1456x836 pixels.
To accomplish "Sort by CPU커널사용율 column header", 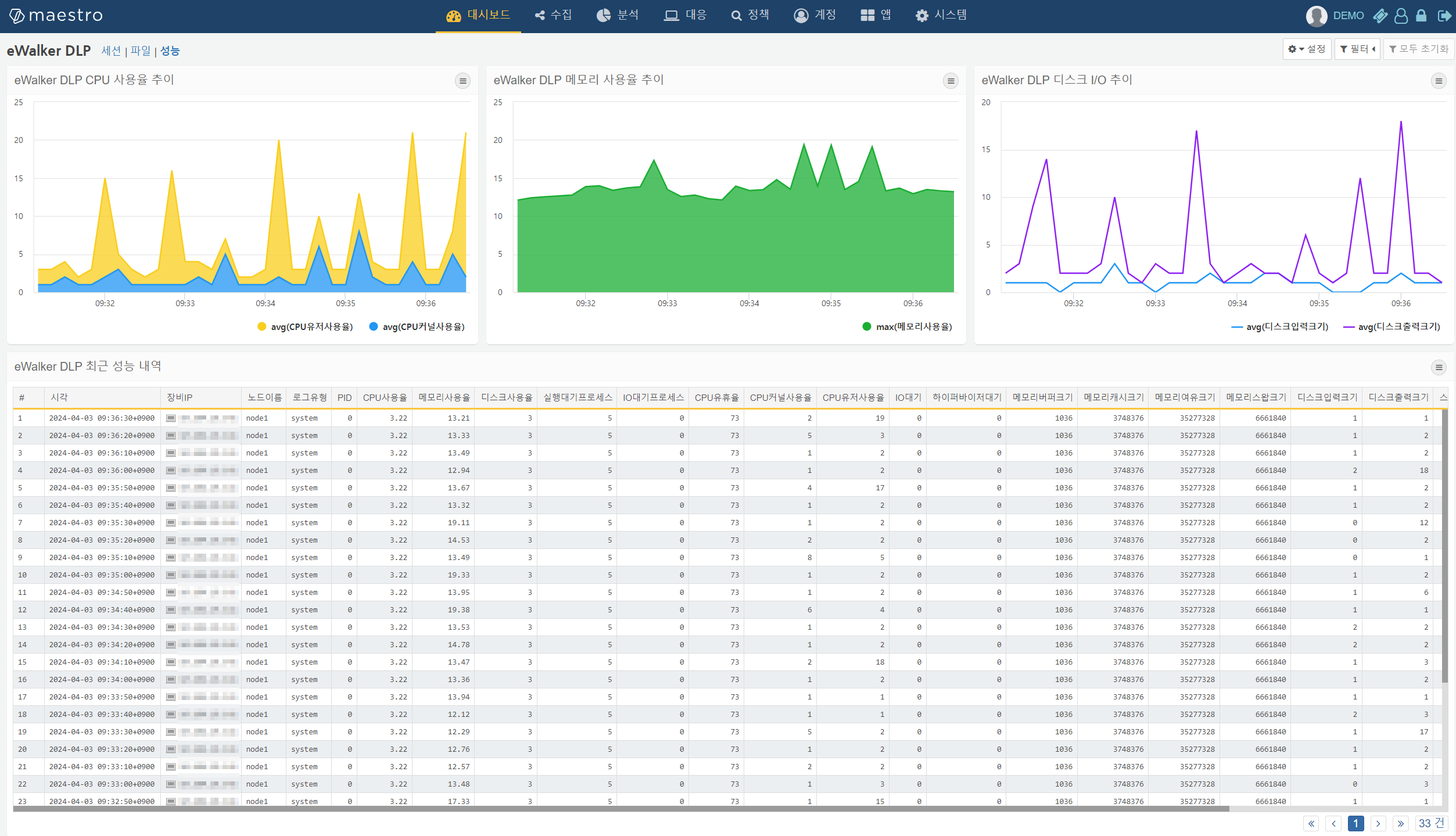I will point(780,397).
